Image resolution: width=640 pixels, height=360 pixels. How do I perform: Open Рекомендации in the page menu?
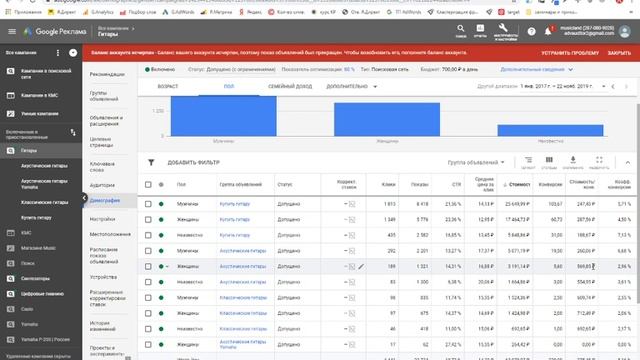[x=107, y=74]
